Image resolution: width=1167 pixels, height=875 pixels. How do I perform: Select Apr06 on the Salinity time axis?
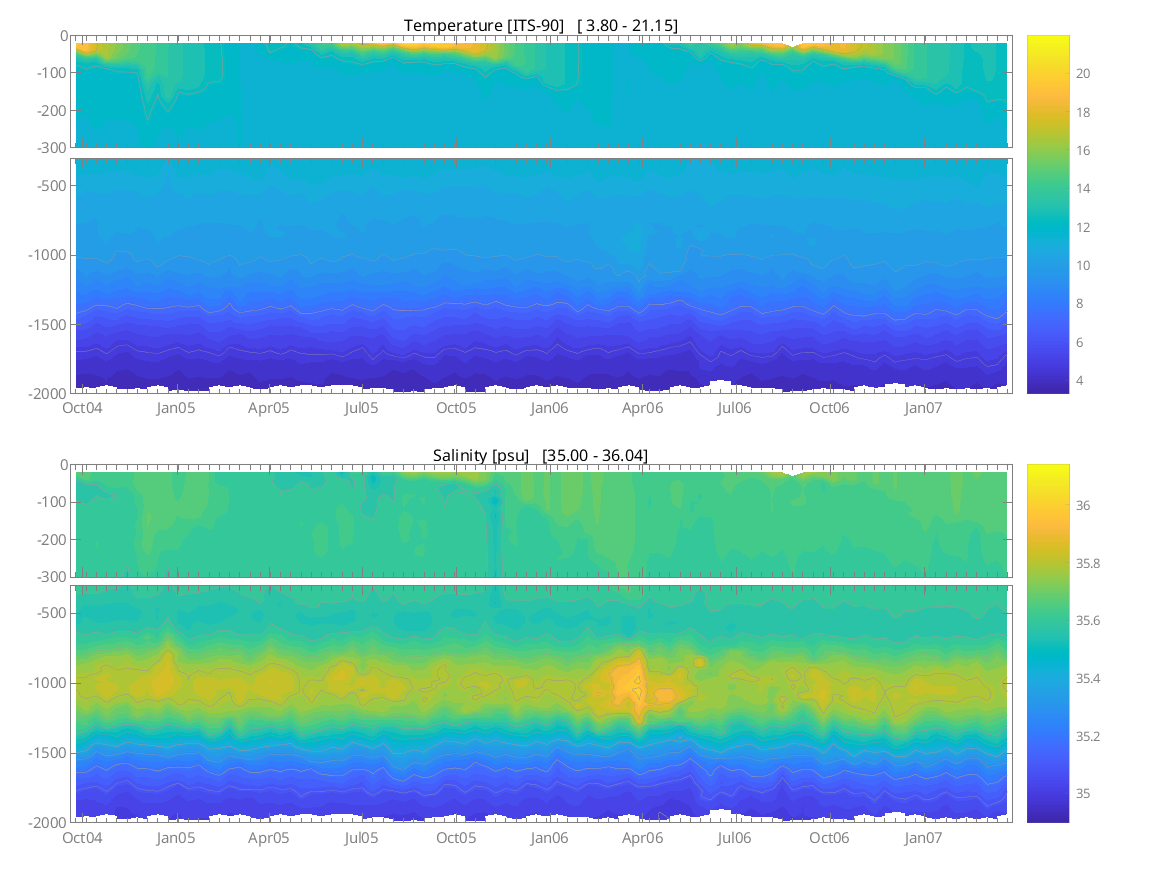point(643,837)
